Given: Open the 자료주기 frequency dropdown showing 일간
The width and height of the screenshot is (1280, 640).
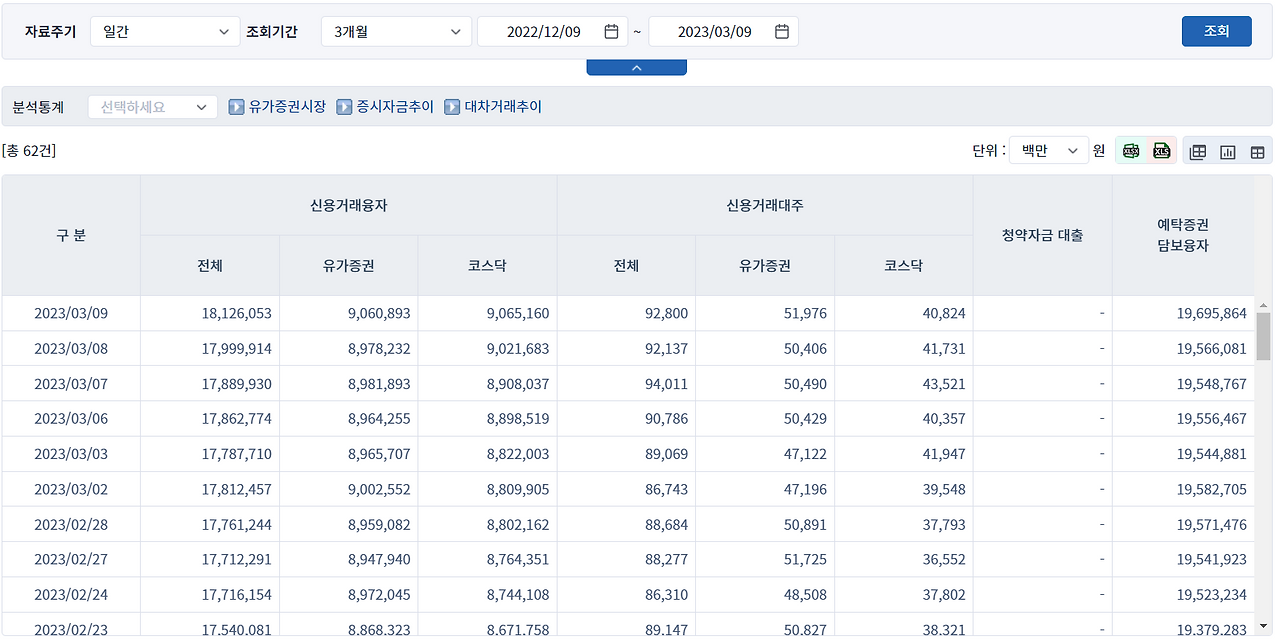Looking at the screenshot, I should (x=165, y=31).
